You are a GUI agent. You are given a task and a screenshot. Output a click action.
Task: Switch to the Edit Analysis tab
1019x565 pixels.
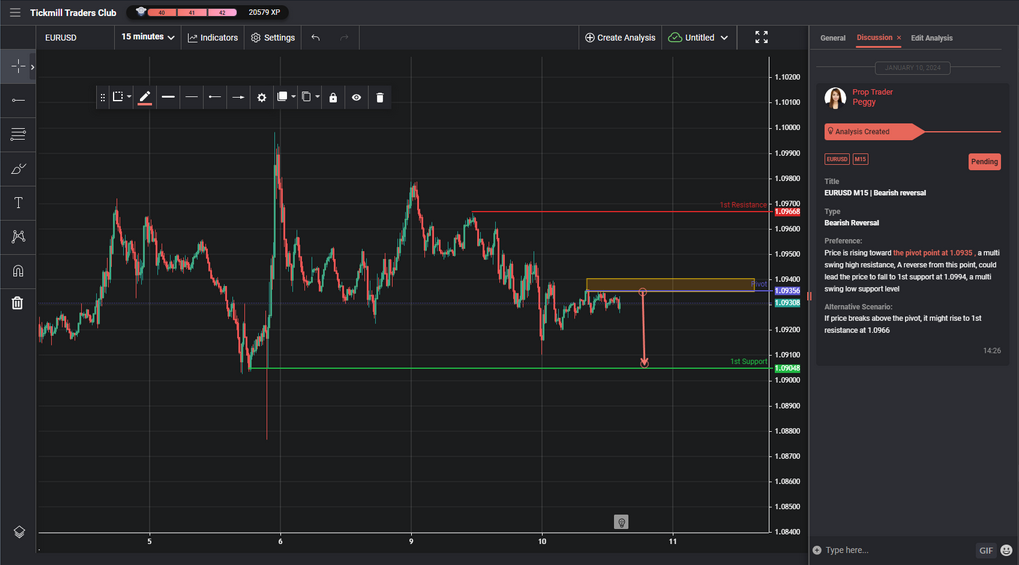click(931, 38)
